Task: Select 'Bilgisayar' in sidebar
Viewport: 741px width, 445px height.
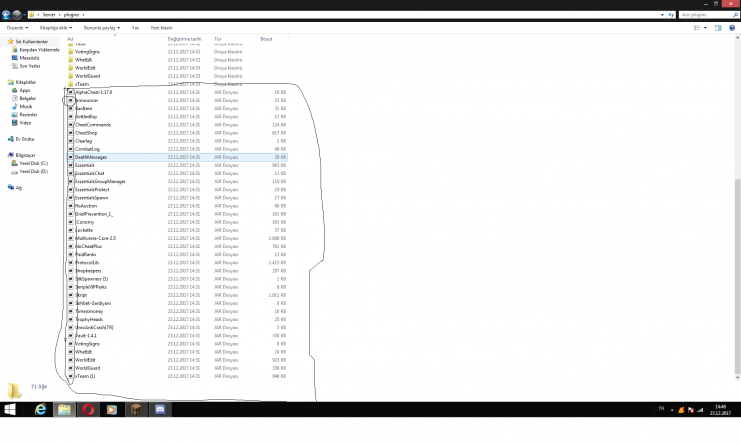Action: 26,155
